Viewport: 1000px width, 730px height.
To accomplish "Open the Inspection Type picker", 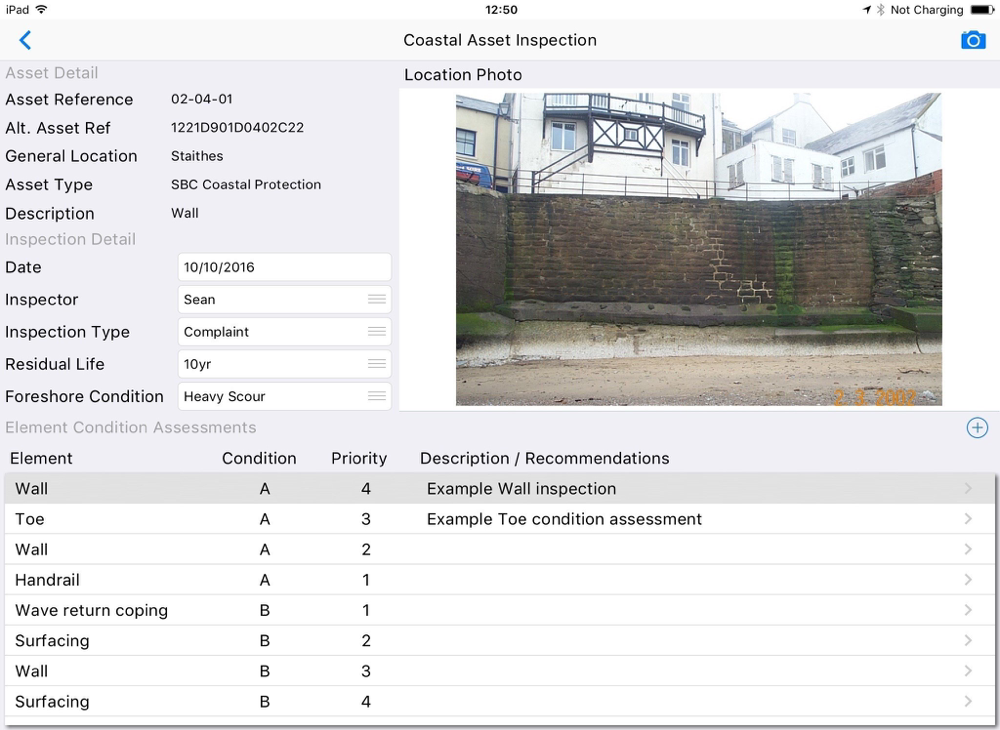I will [284, 332].
